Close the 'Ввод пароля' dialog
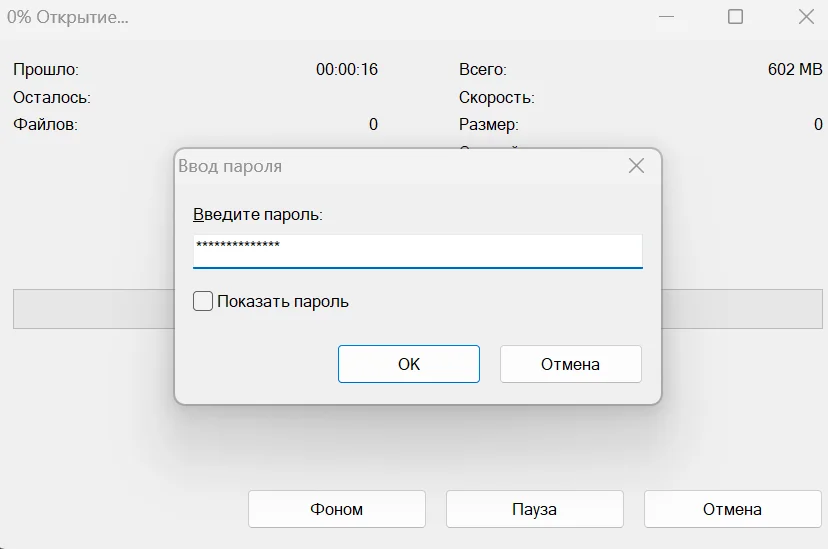 636,166
